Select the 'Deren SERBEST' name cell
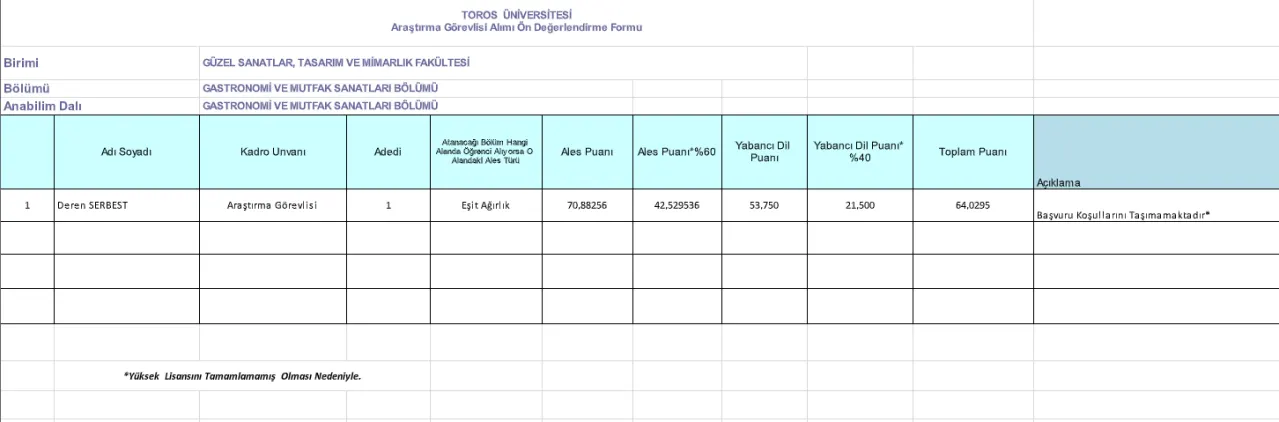Screen dimensions: 1279x422 (x=127, y=205)
